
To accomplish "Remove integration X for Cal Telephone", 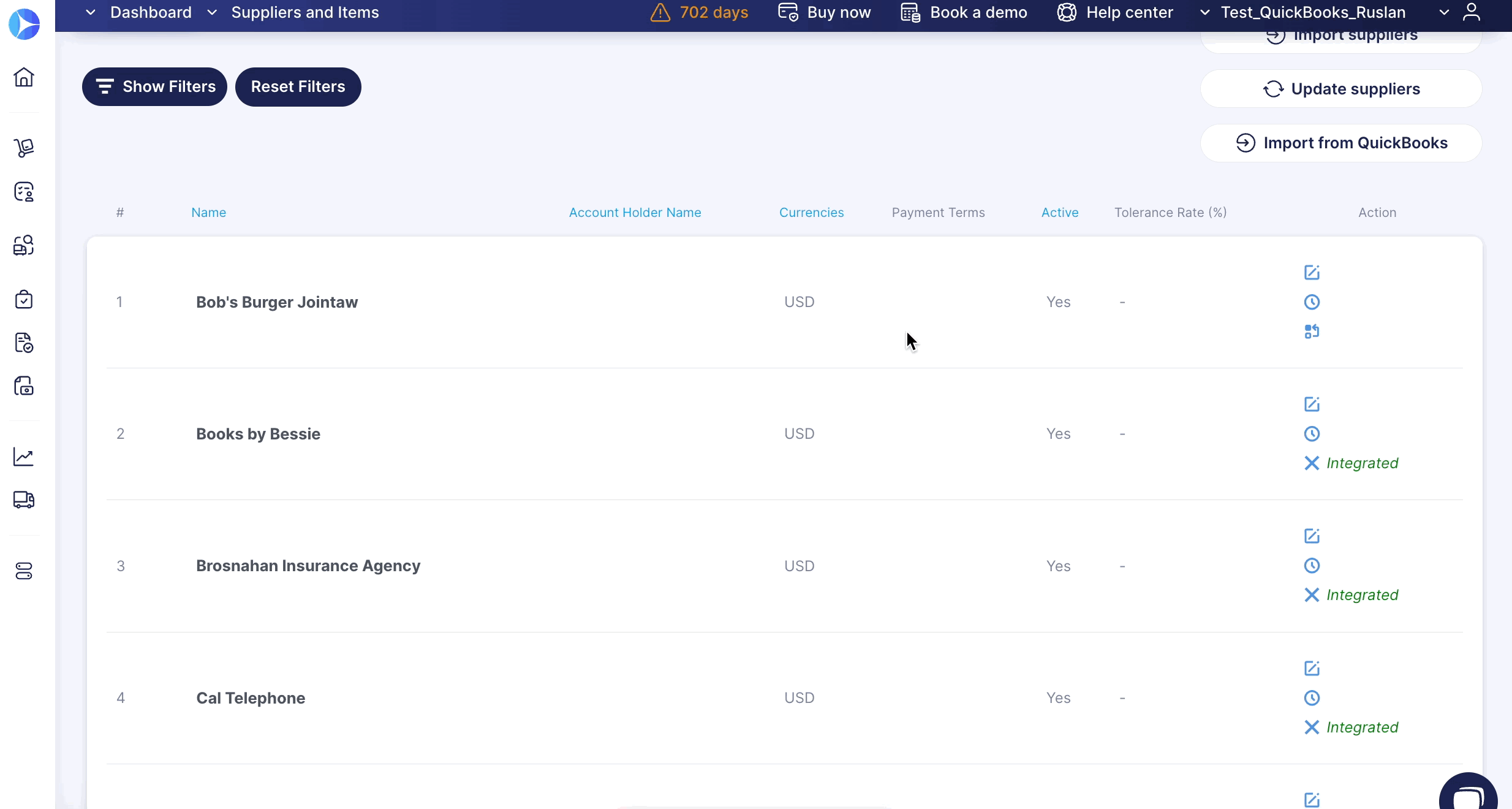I will pos(1312,727).
